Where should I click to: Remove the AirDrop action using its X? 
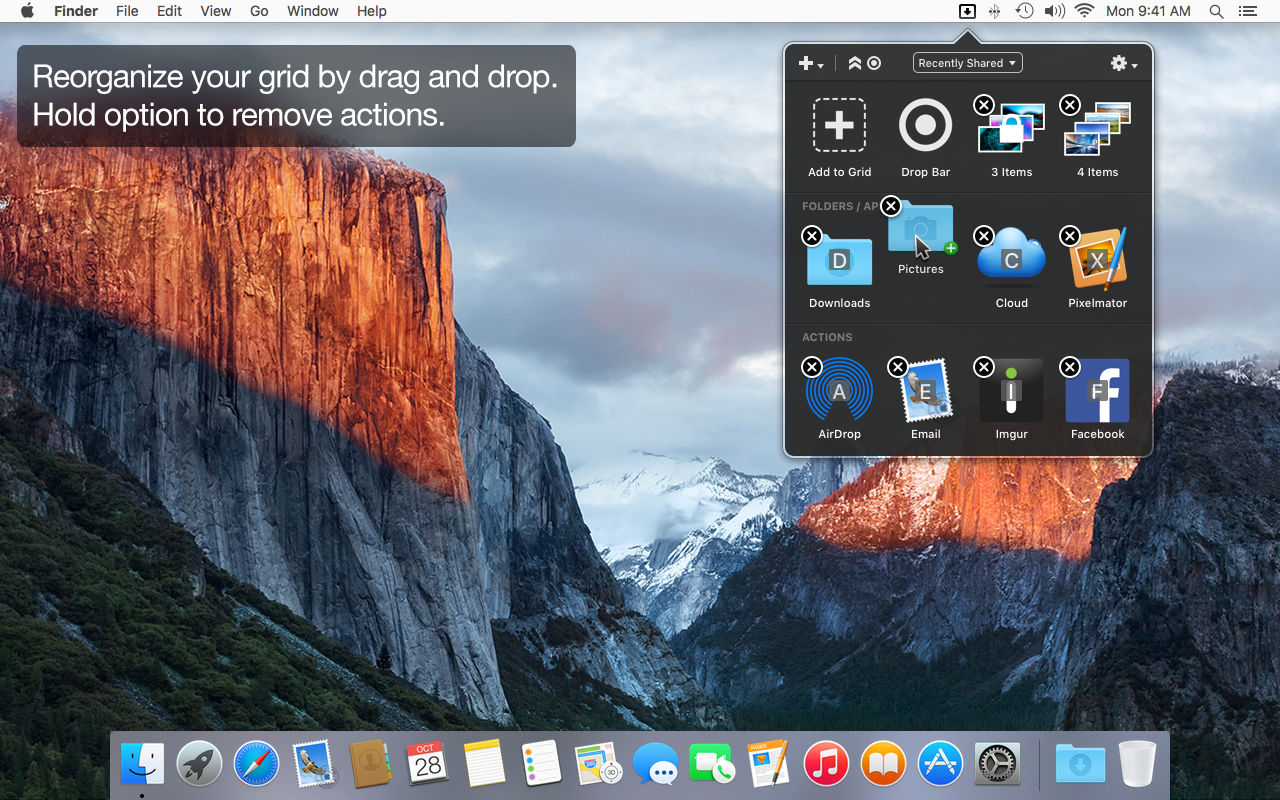click(812, 367)
